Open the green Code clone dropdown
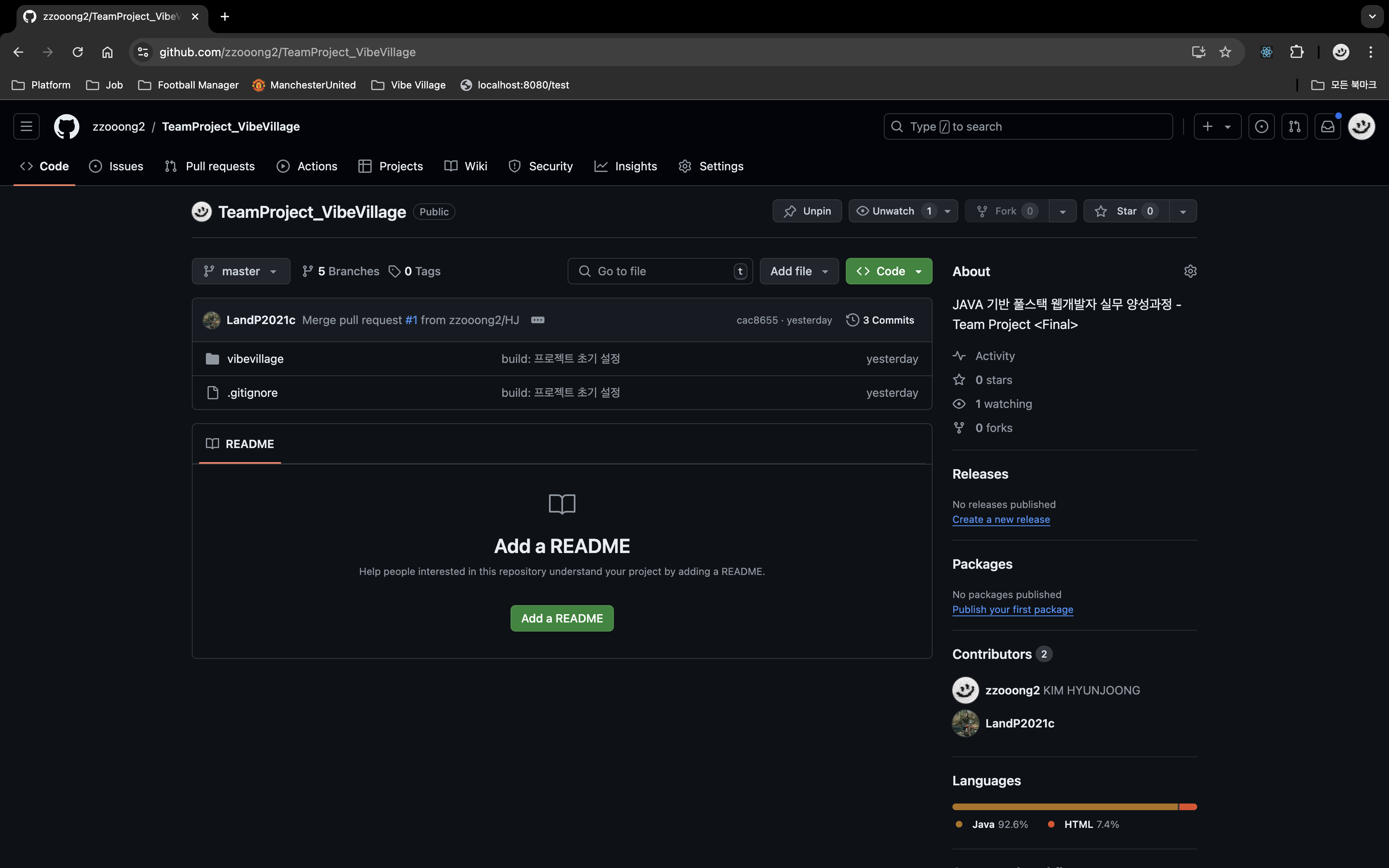This screenshot has width=1389, height=868. [888, 271]
